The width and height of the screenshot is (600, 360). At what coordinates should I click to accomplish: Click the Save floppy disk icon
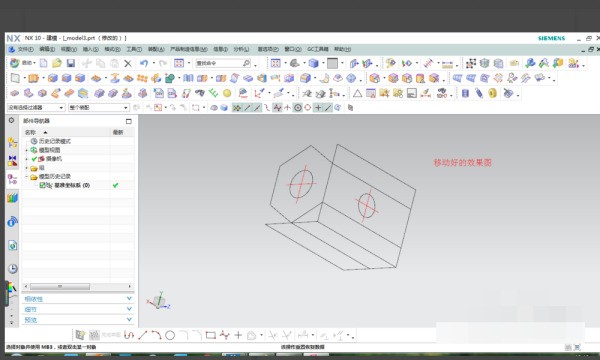click(70, 63)
